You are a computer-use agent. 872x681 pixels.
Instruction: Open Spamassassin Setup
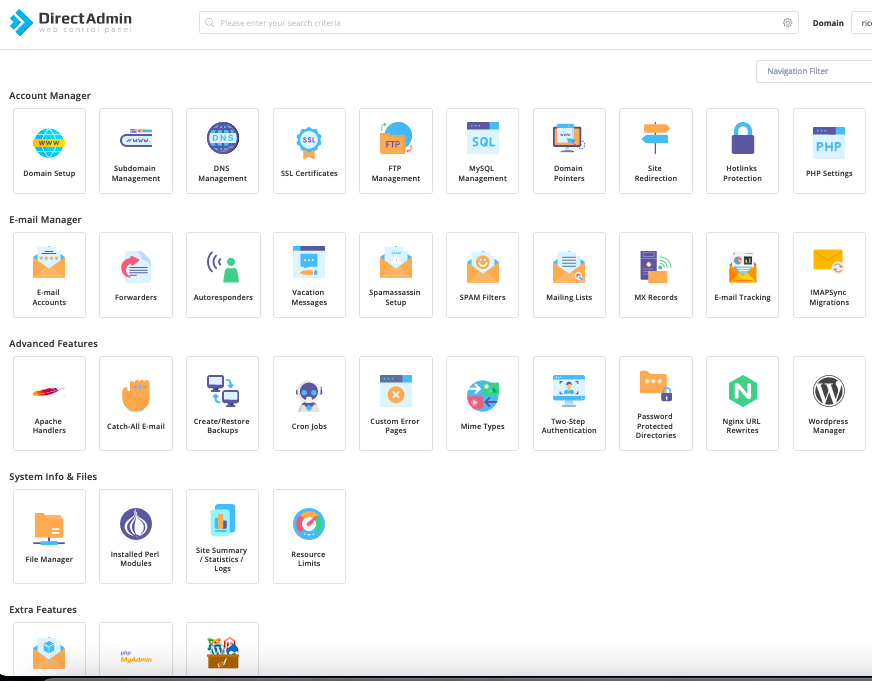[396, 275]
